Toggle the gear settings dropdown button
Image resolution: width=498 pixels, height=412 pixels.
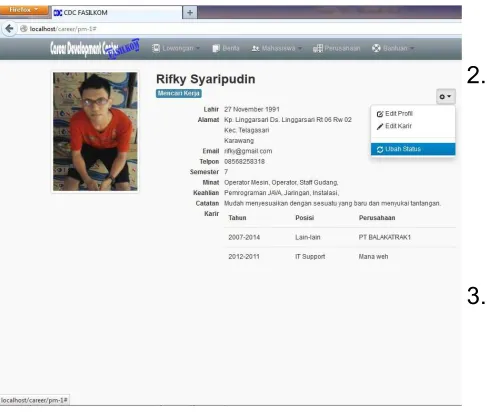click(445, 97)
